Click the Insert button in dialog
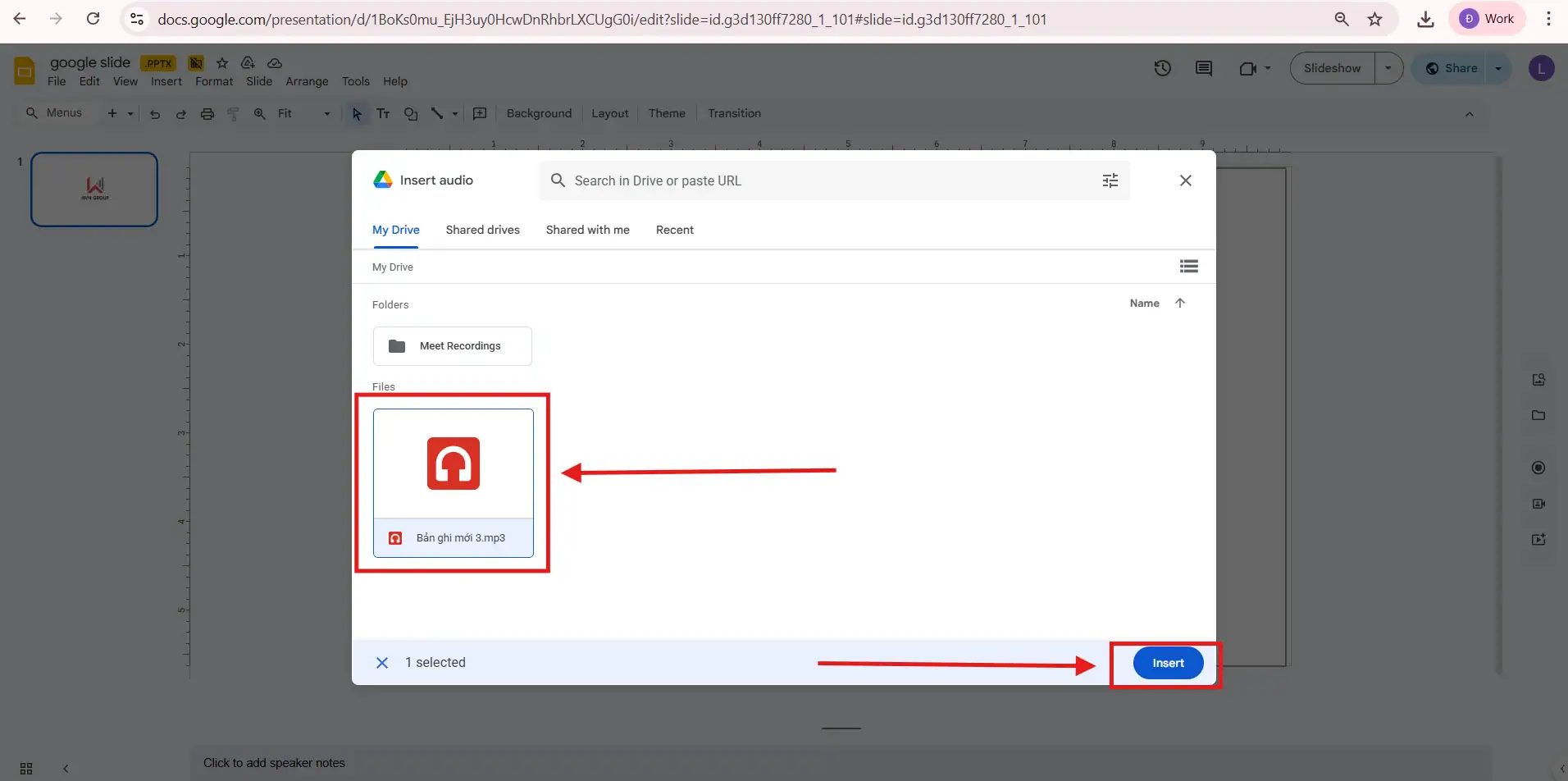 (x=1168, y=663)
